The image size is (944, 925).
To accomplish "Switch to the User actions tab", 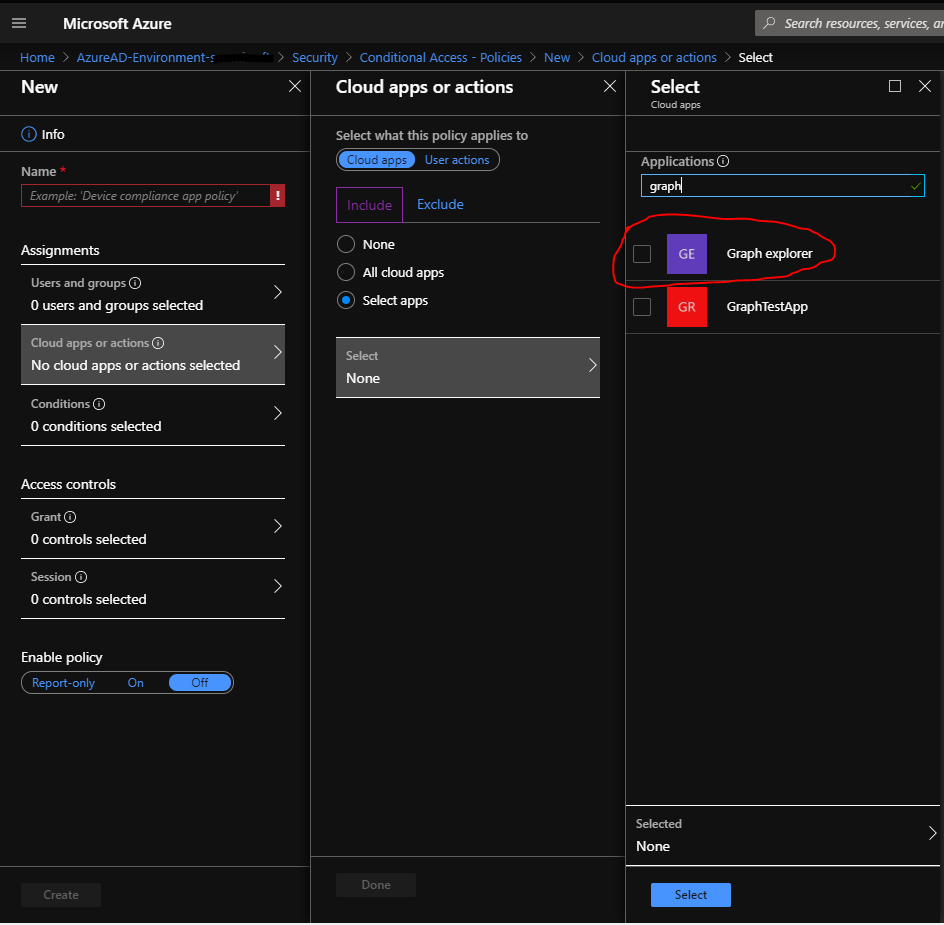I will tap(457, 159).
